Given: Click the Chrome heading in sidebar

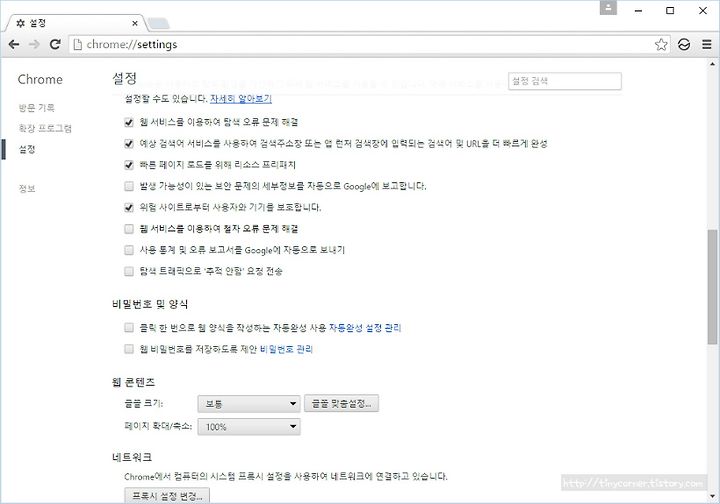Looking at the screenshot, I should 40,79.
